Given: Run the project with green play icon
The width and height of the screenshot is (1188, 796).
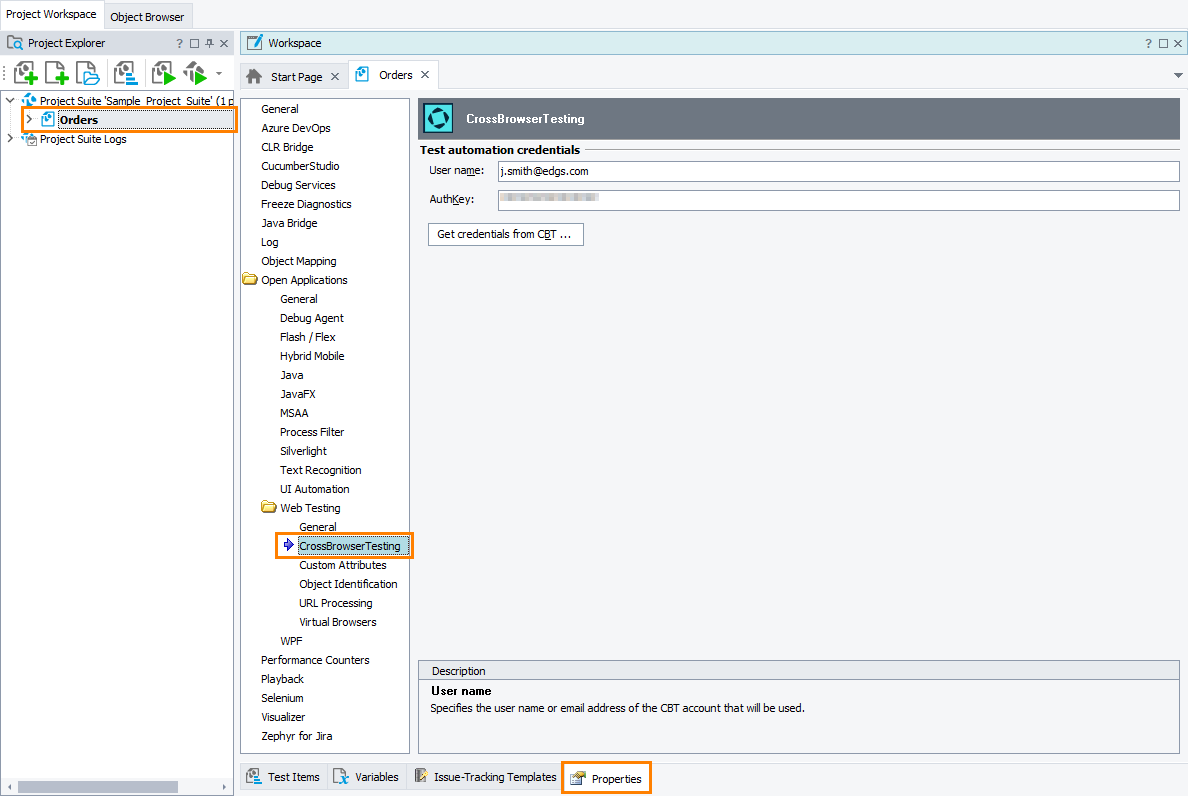Looking at the screenshot, I should point(163,73).
